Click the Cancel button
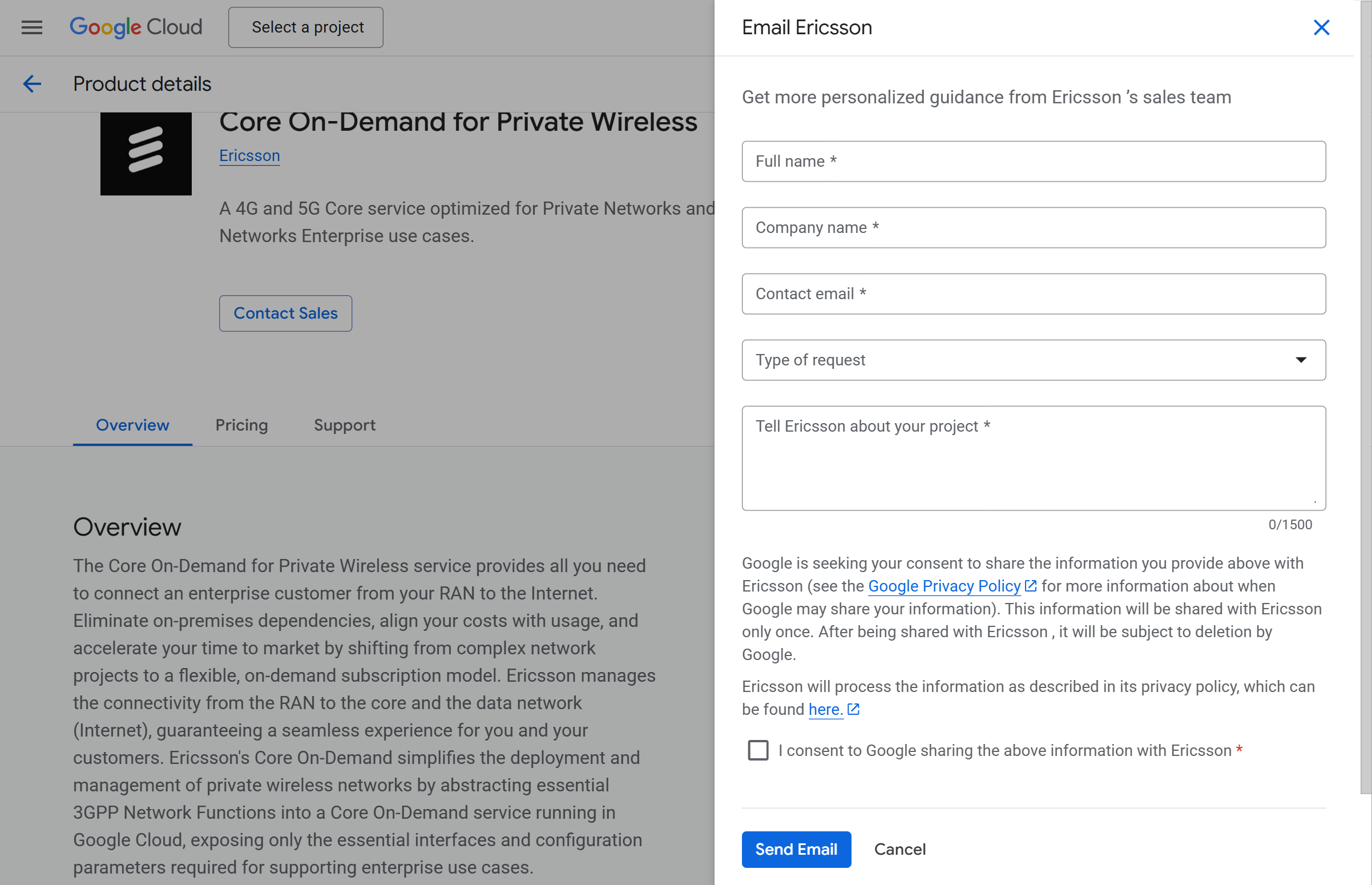This screenshot has width=1372, height=885. (899, 850)
